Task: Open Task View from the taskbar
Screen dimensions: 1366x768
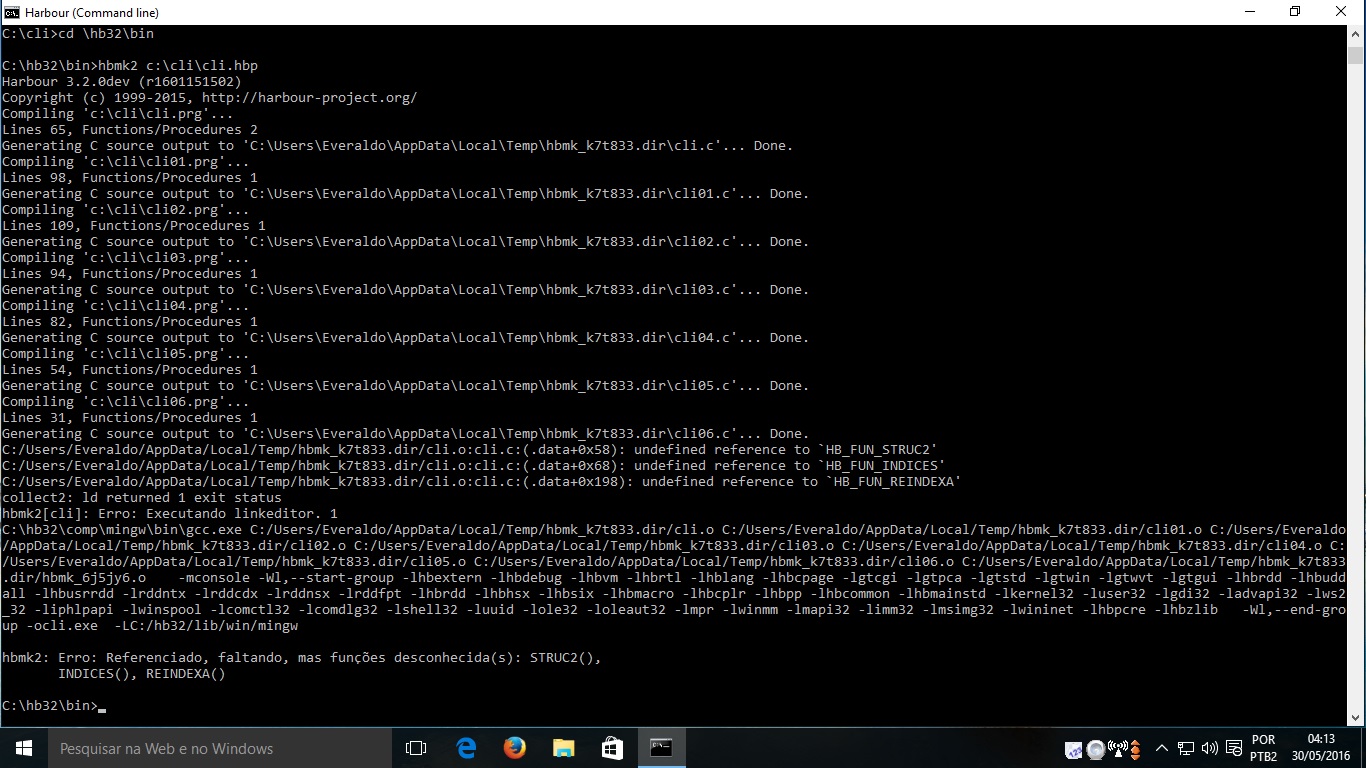Action: coord(416,748)
